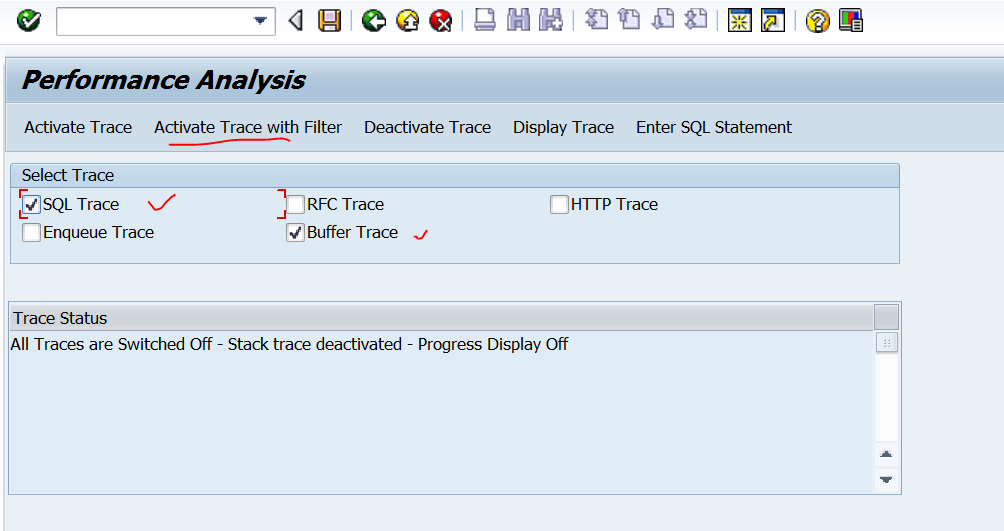Go to First Page icon
This screenshot has height=531, width=1004.
[597, 20]
